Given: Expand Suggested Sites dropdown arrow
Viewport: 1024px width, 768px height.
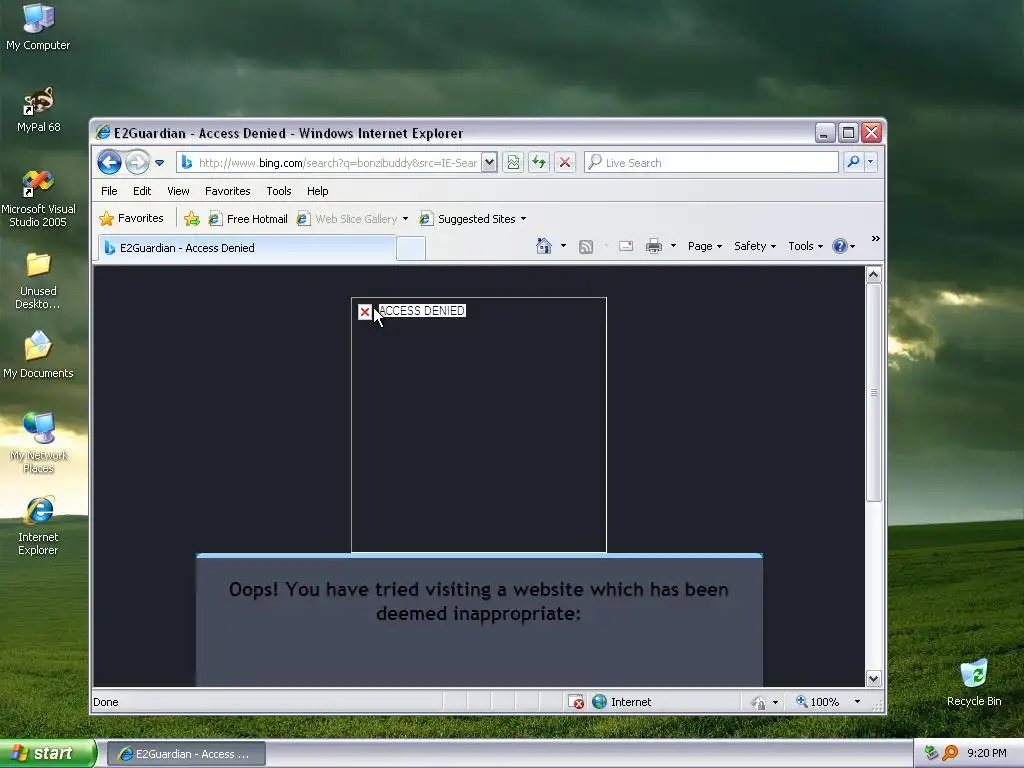Looking at the screenshot, I should tap(523, 219).
